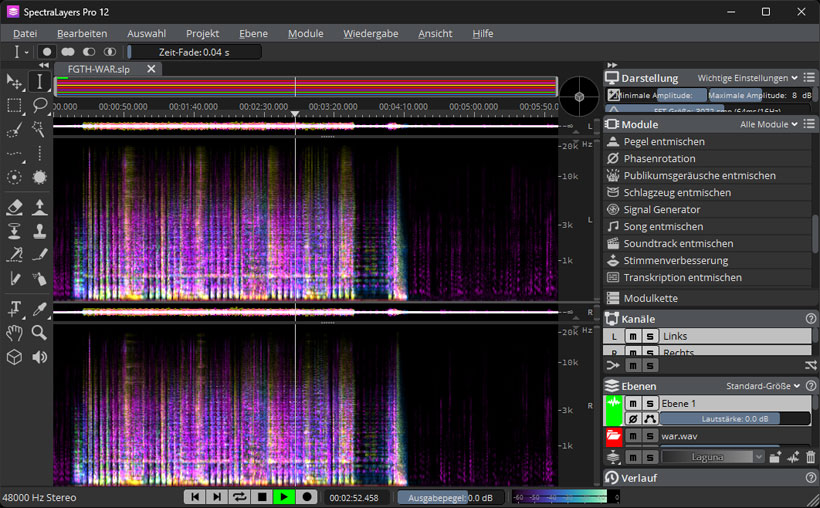Toggle phase inversion on Ebene 1

tap(633, 419)
